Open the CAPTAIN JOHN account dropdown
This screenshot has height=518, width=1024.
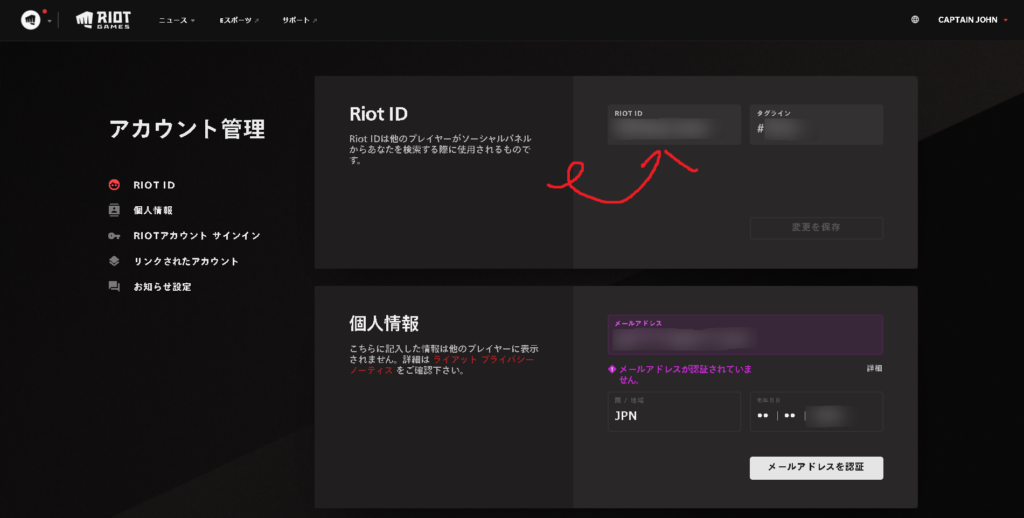click(972, 20)
